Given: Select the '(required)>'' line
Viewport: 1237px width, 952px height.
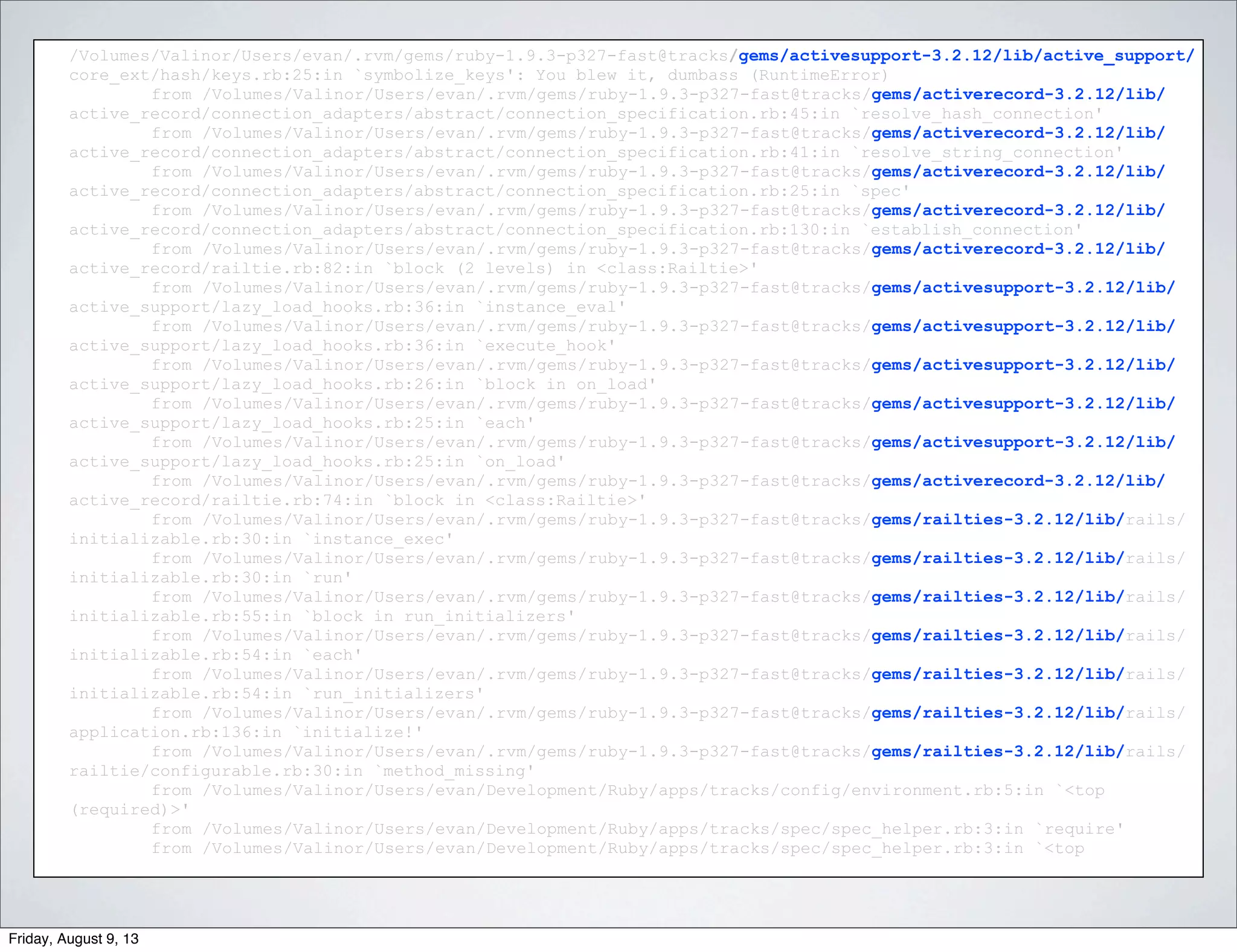Looking at the screenshot, I should pos(129,809).
